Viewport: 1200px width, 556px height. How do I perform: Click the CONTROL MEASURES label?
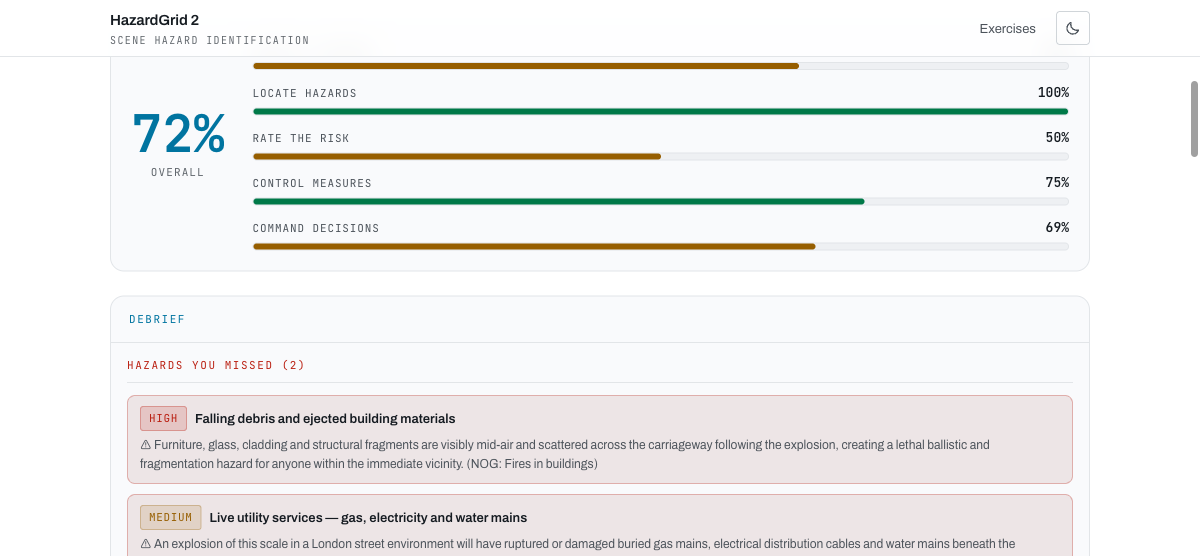click(x=312, y=183)
